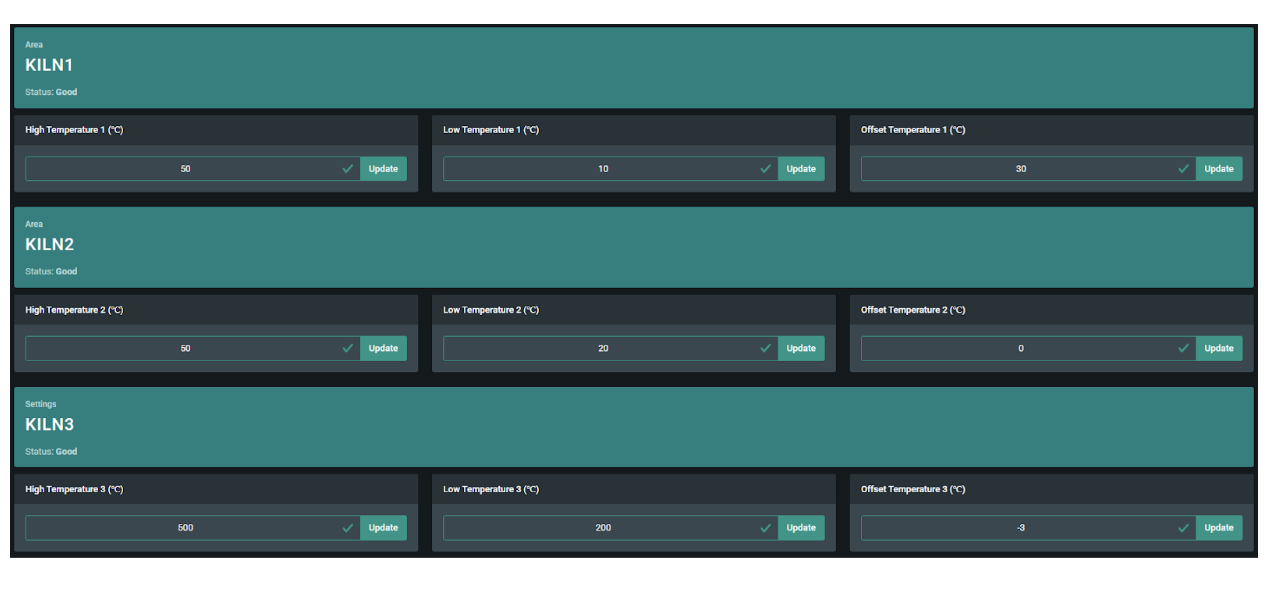Click the KILN3 settings header
The image size is (1268, 596).
pos(633,427)
